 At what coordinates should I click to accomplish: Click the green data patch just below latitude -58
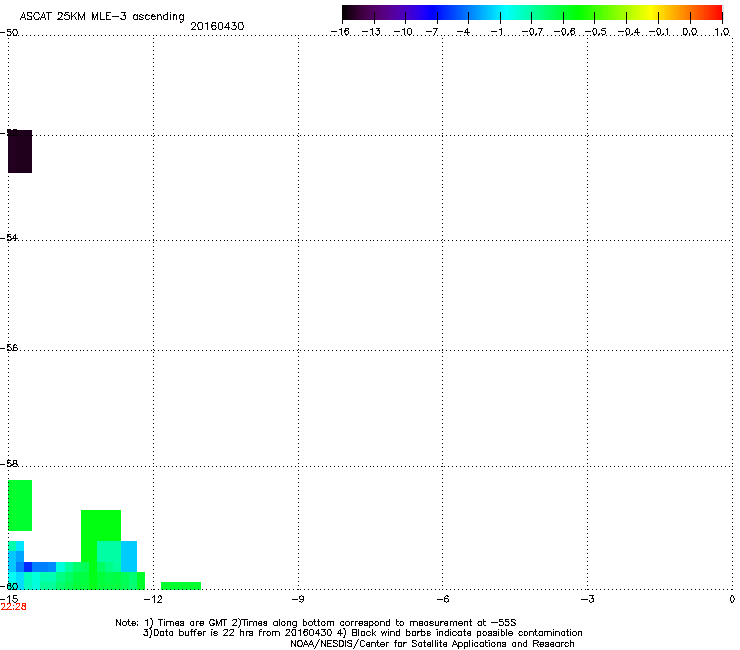coord(20,506)
